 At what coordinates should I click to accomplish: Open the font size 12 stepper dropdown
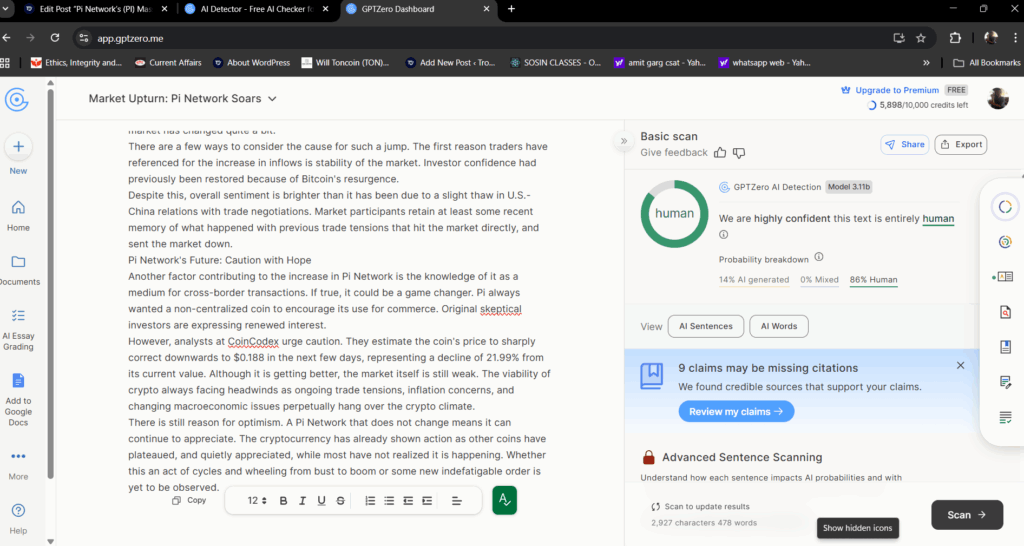pos(257,500)
